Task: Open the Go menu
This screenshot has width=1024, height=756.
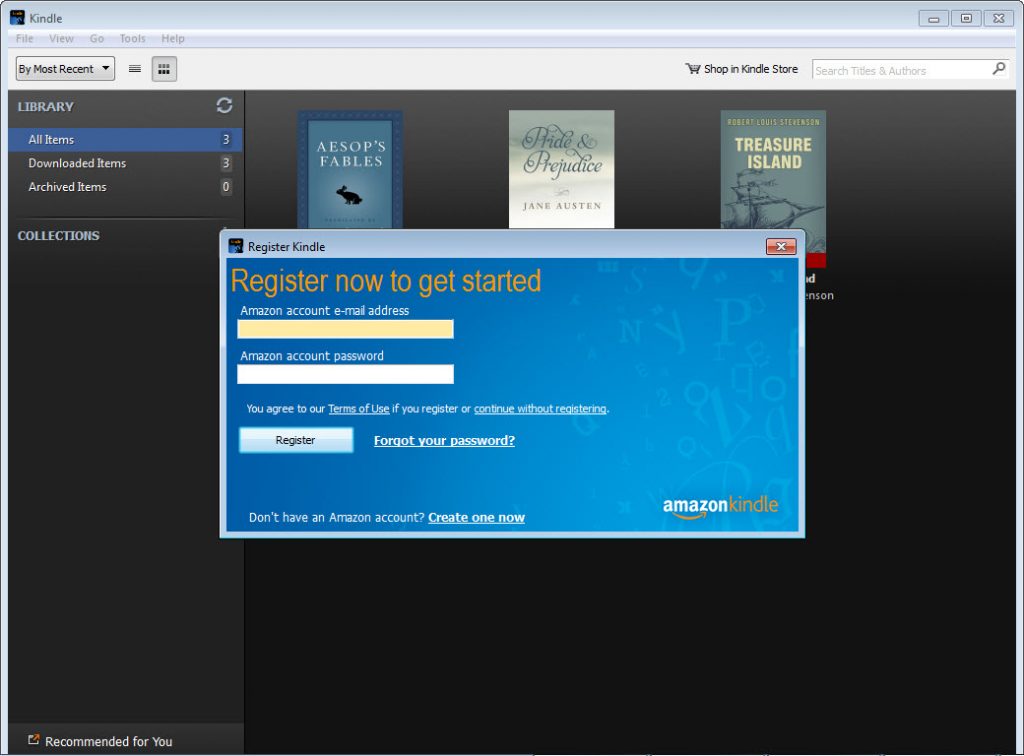Action: [97, 39]
